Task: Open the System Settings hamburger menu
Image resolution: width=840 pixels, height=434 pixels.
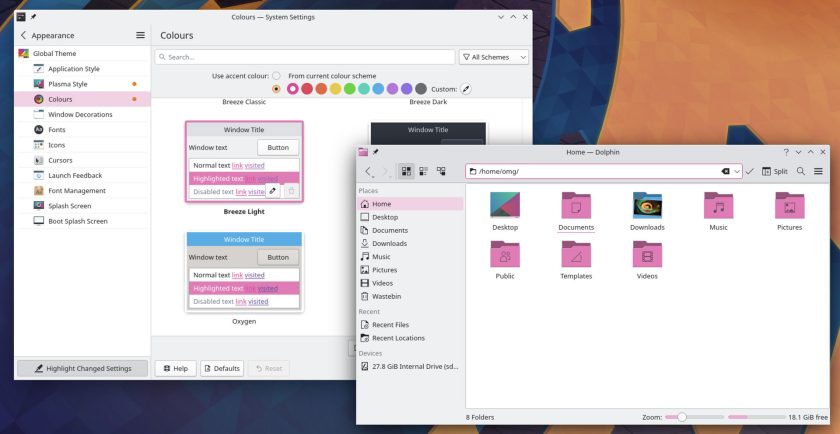Action: [x=140, y=35]
